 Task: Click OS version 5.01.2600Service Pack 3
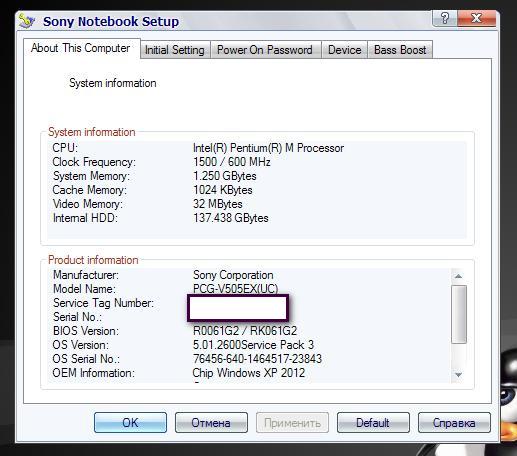253,345
